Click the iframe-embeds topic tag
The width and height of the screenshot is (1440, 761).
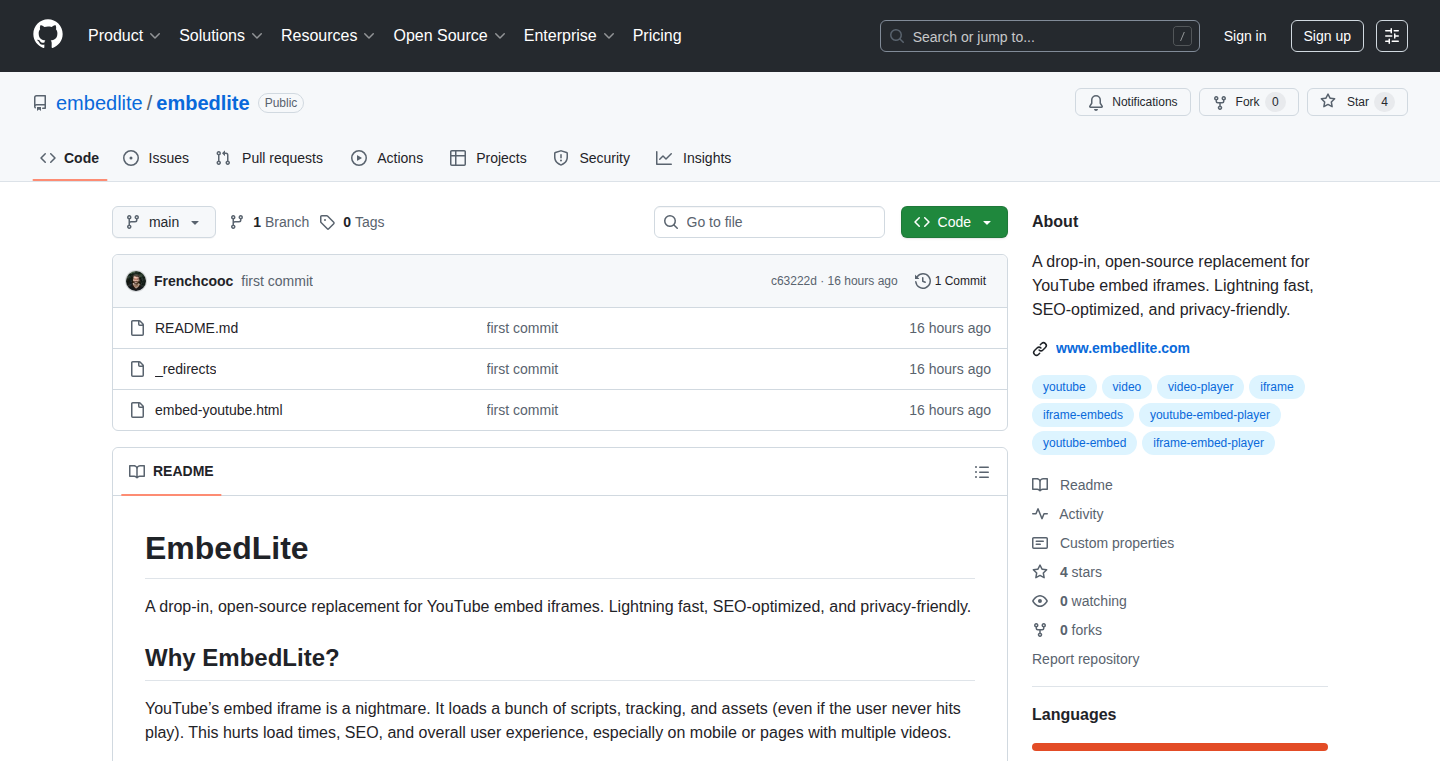(x=1083, y=415)
